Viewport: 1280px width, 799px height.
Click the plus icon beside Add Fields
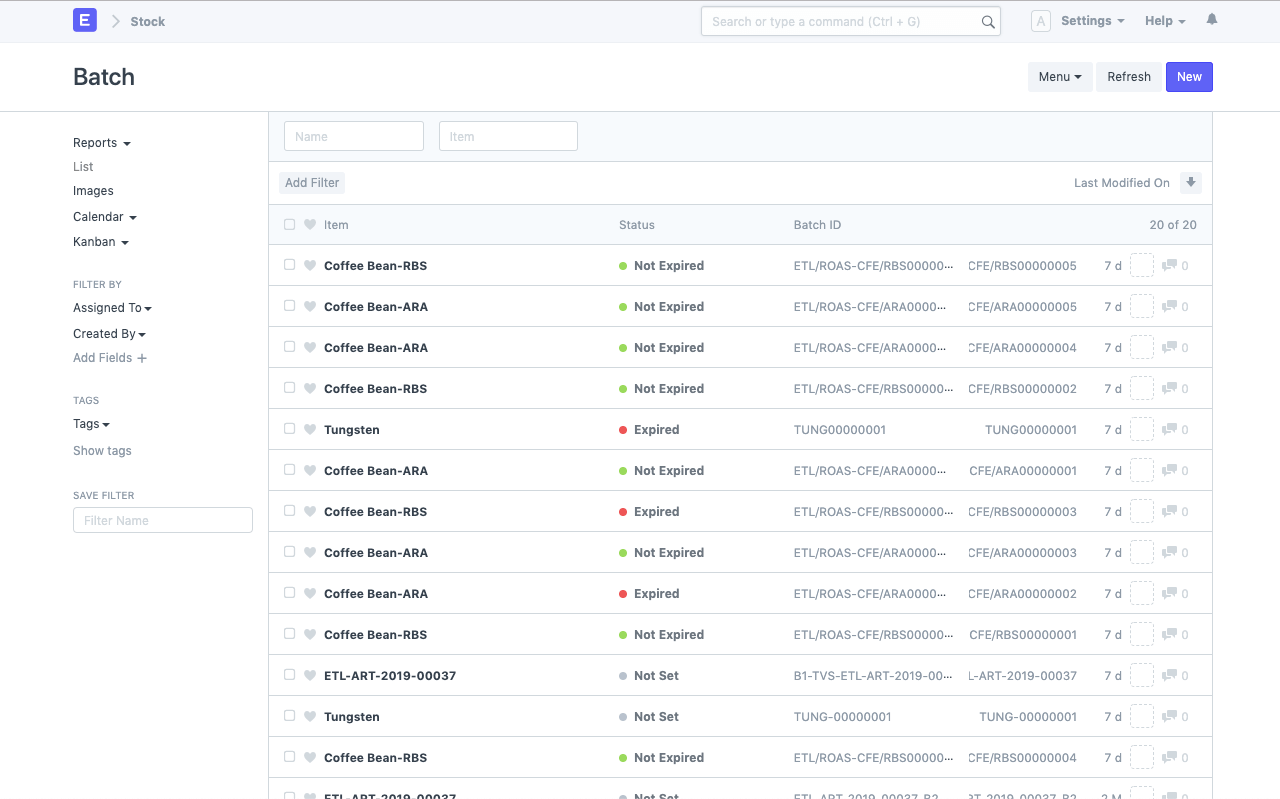click(x=141, y=357)
